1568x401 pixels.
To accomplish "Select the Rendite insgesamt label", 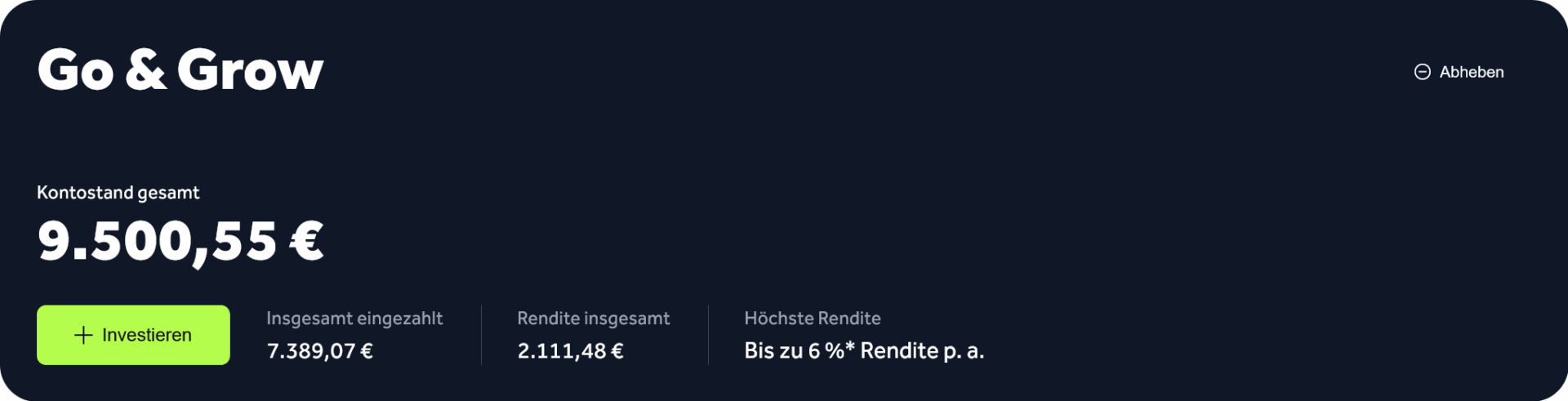I will point(594,319).
